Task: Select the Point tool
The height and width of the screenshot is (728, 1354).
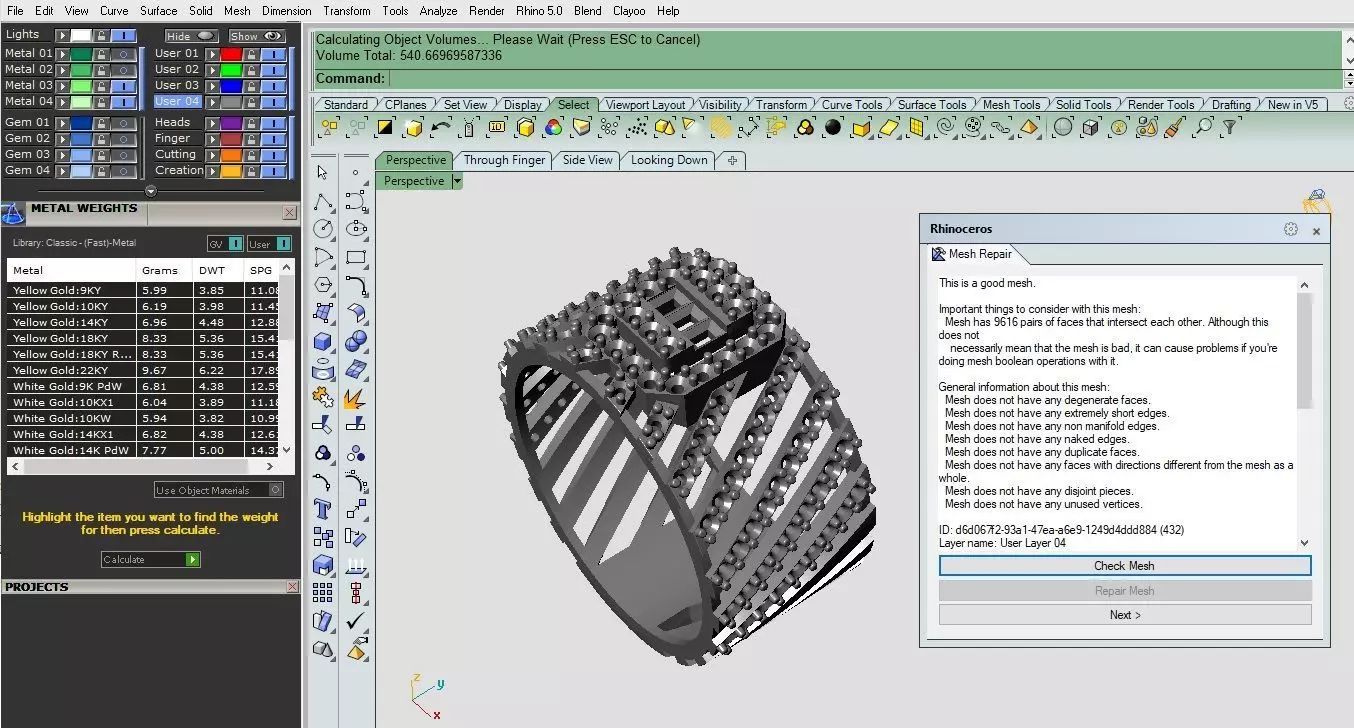Action: coord(356,173)
